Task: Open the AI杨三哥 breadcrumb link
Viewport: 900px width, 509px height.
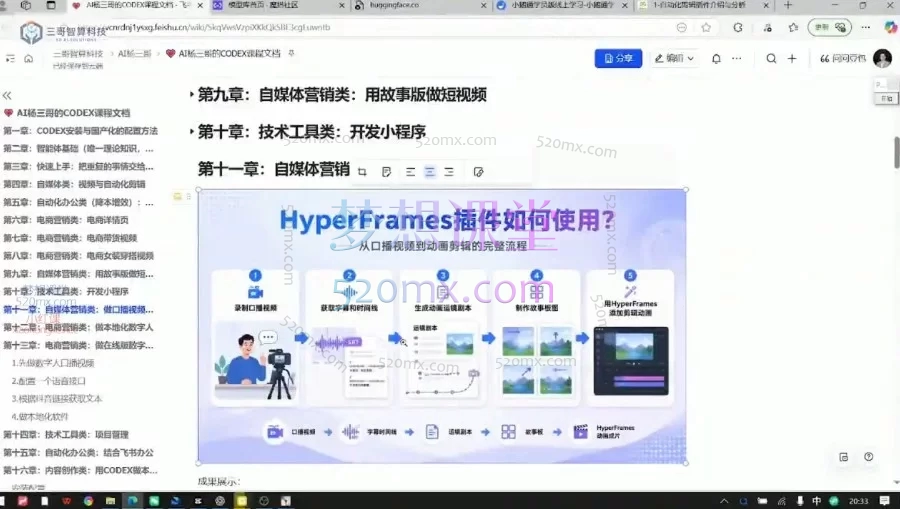Action: coord(134,54)
